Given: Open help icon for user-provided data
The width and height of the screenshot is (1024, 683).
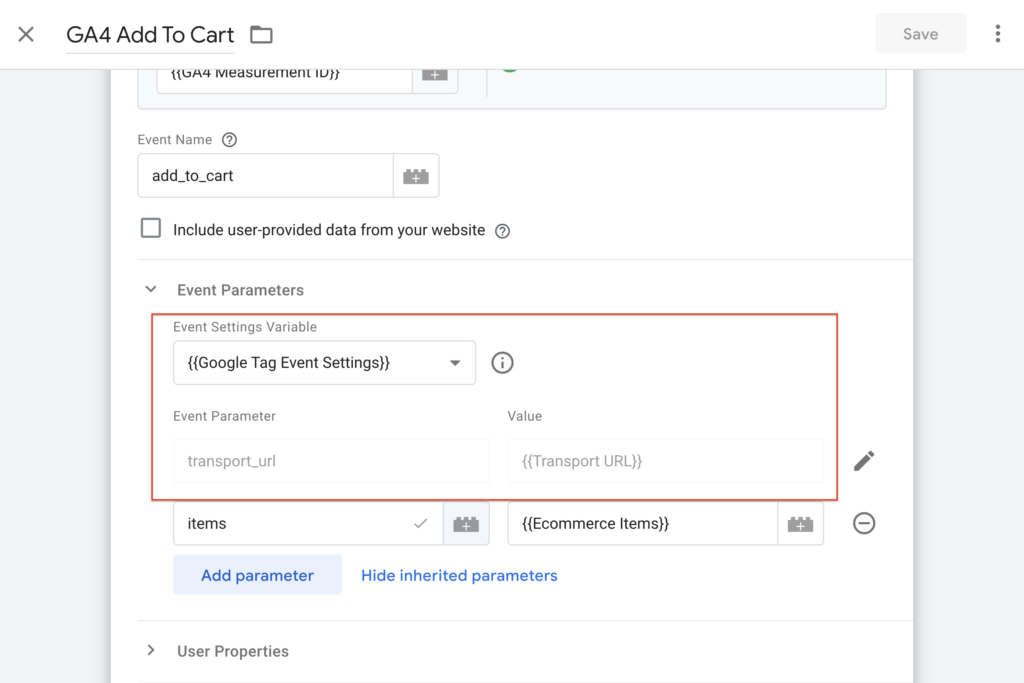Looking at the screenshot, I should (x=503, y=231).
